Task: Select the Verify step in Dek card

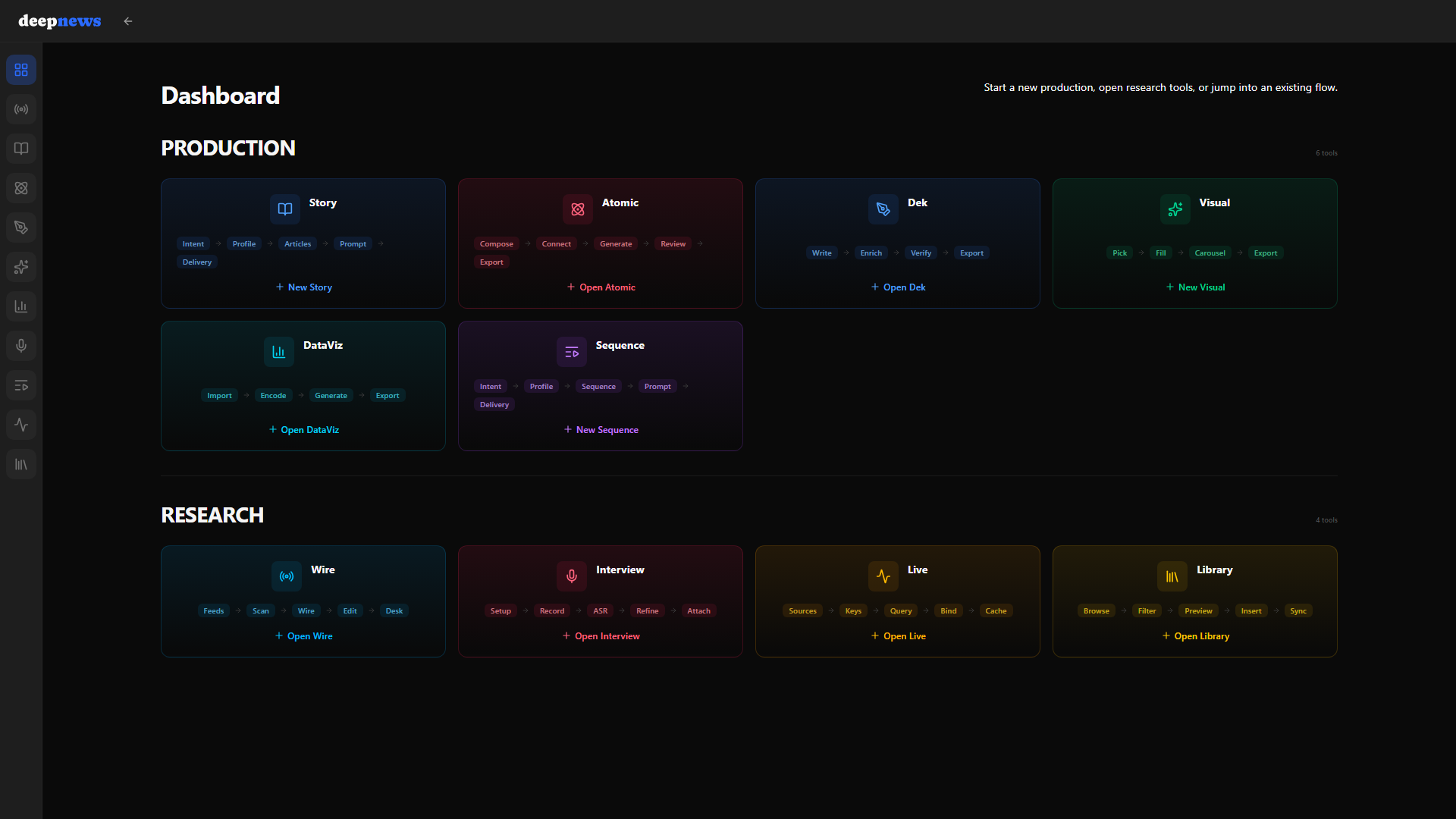Action: tap(921, 253)
